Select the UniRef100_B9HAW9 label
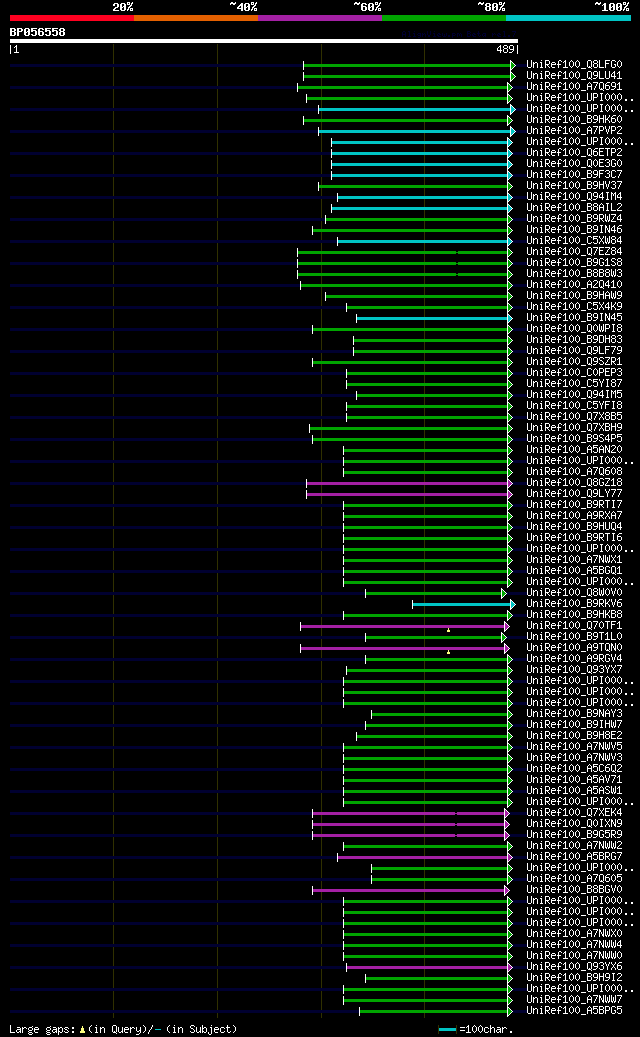The image size is (640, 1037). (x=574, y=296)
